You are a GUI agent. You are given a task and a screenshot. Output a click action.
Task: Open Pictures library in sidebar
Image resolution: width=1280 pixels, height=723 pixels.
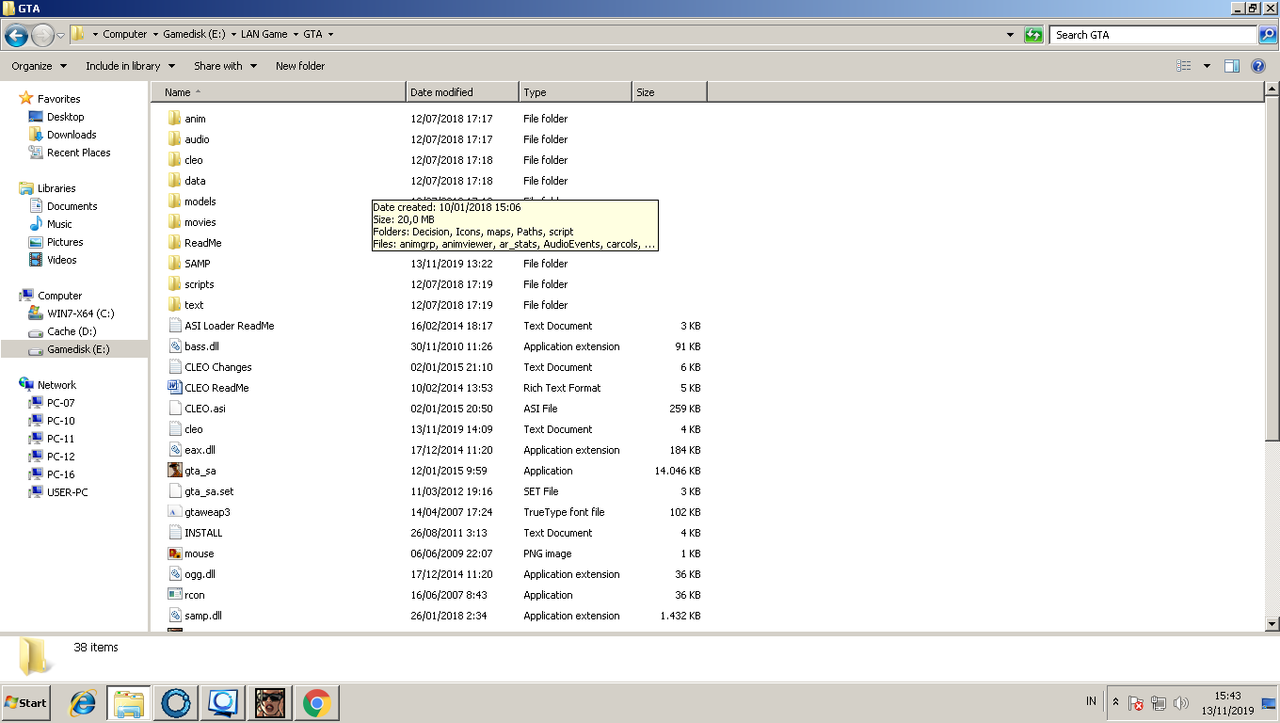click(x=65, y=242)
